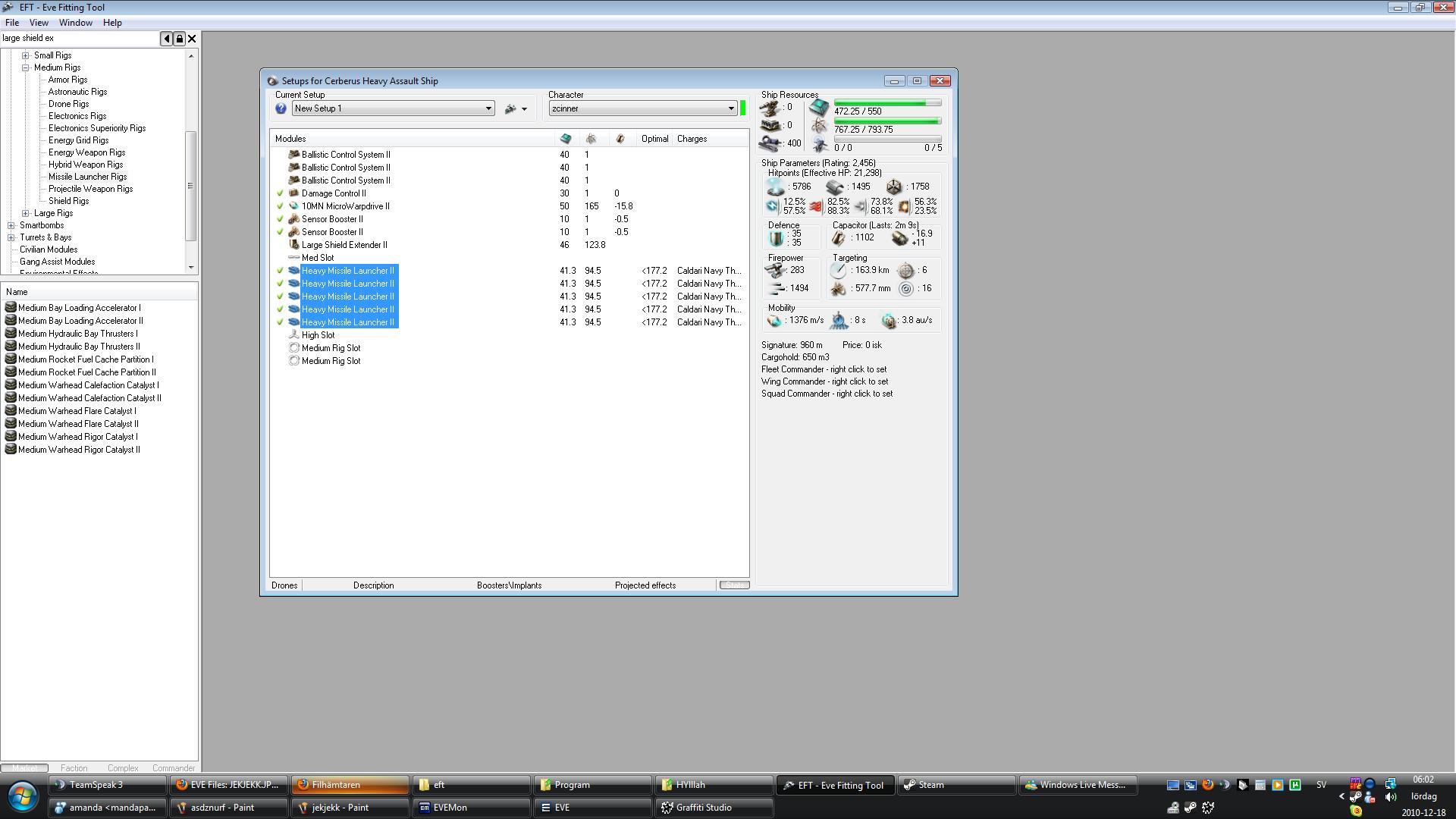Switch to the Boosters\Implants tab
Screen dimensions: 1456x819
tap(509, 585)
